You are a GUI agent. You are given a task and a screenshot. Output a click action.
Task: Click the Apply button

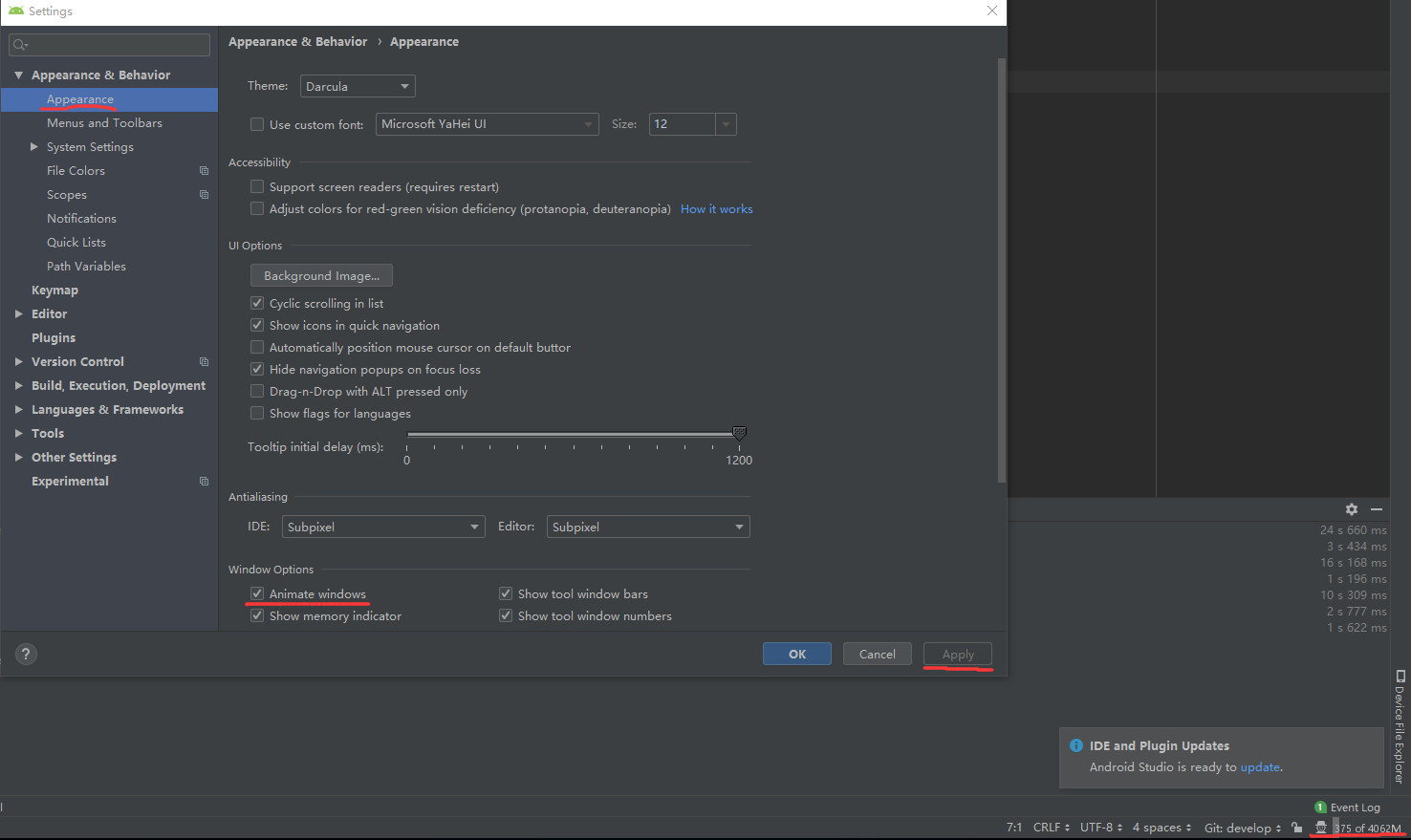tap(958, 654)
